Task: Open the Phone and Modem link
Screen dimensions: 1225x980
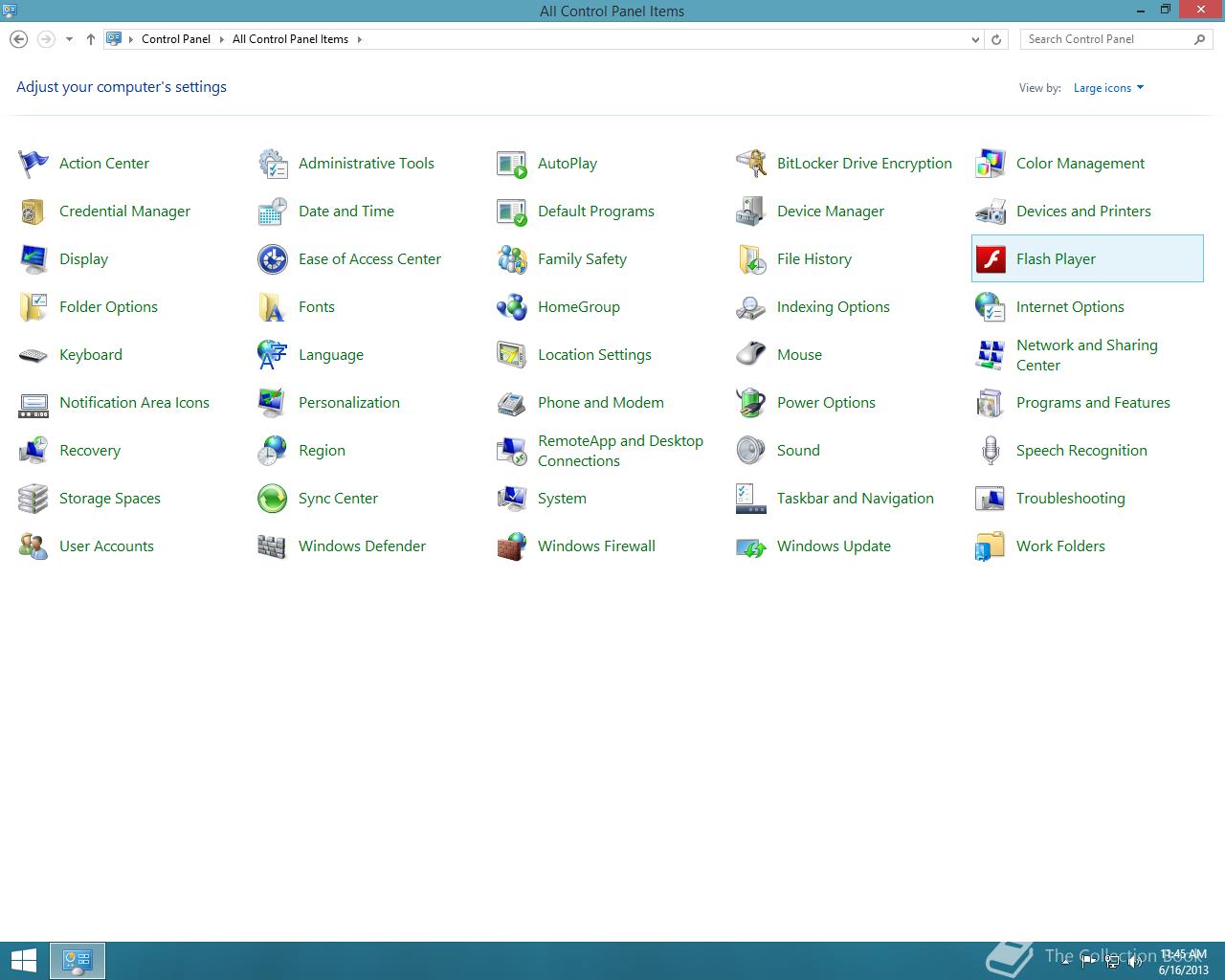Action: tap(601, 403)
